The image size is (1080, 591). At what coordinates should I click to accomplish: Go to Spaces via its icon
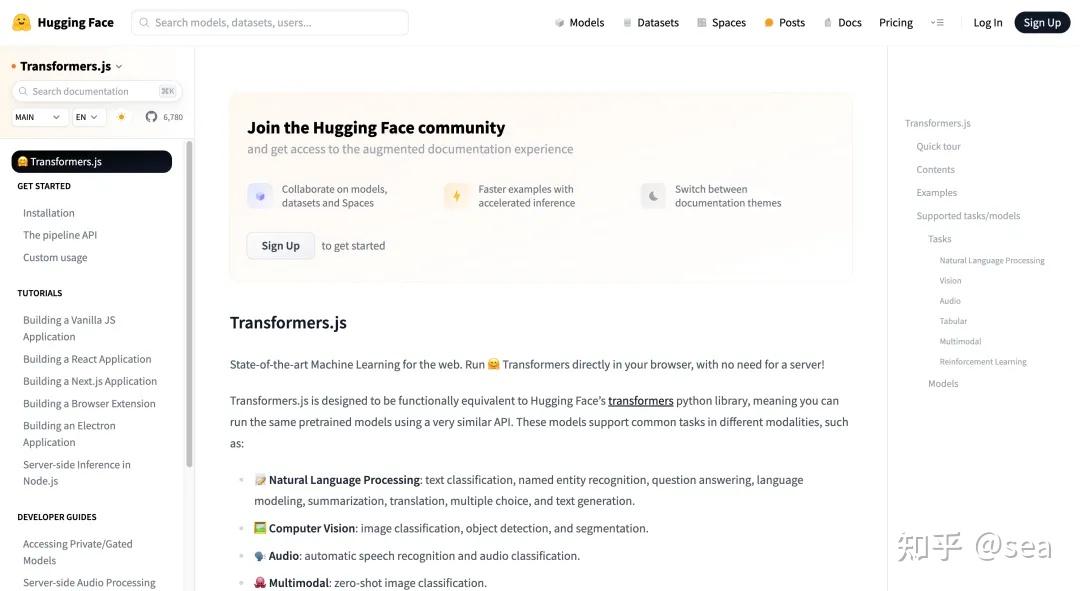tap(702, 23)
